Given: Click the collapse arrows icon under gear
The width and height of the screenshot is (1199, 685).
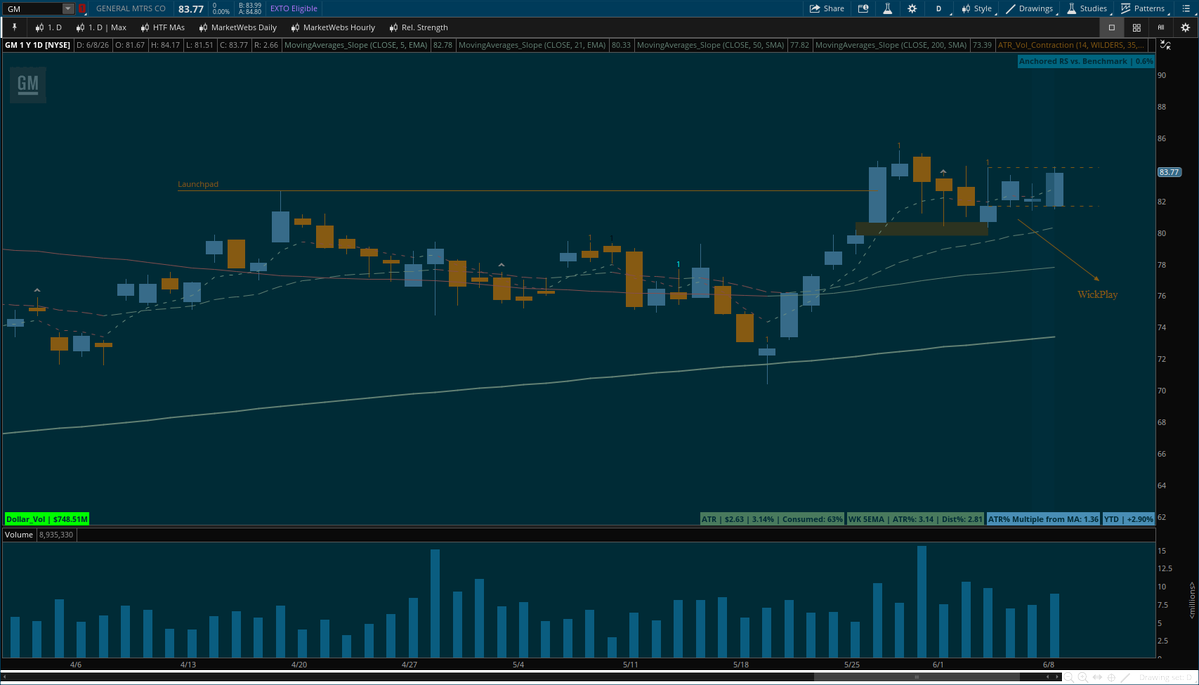Looking at the screenshot, I should [1165, 45].
